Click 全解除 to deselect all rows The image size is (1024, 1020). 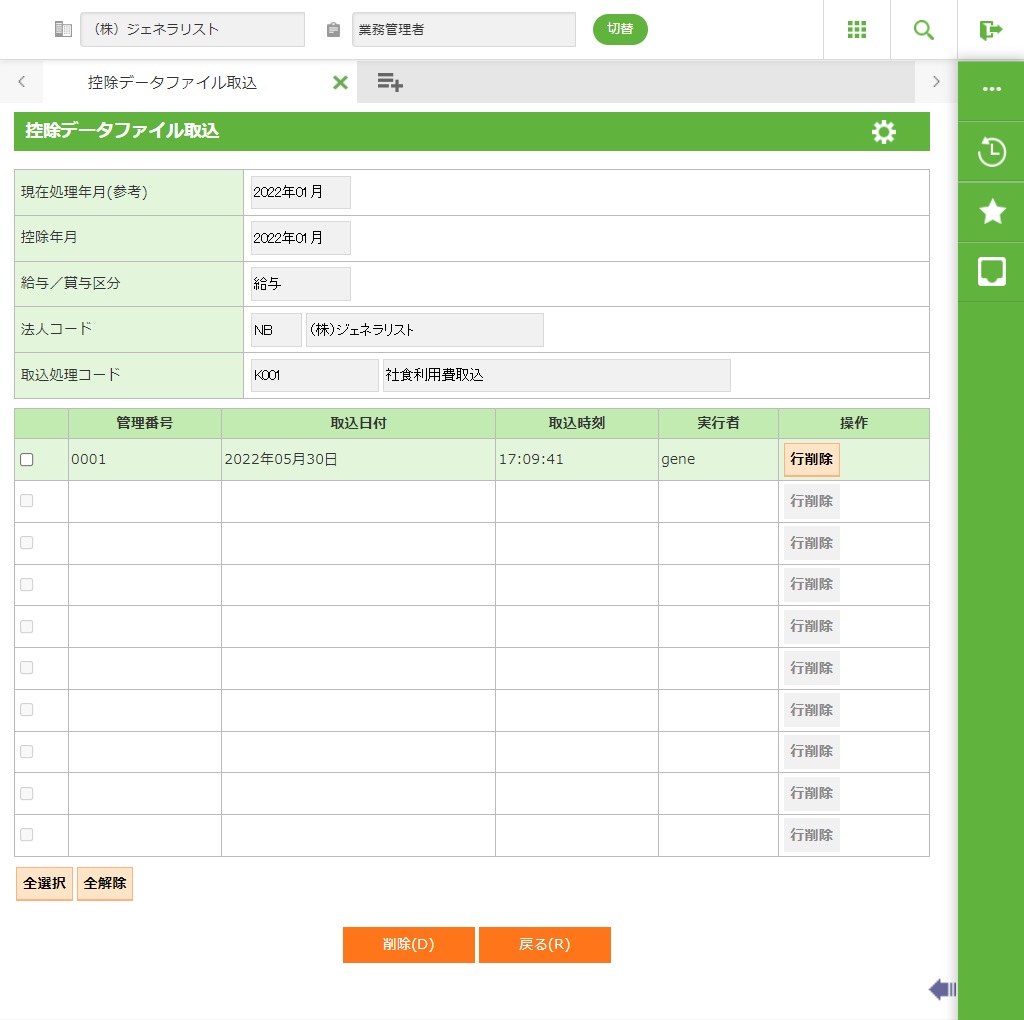click(105, 884)
